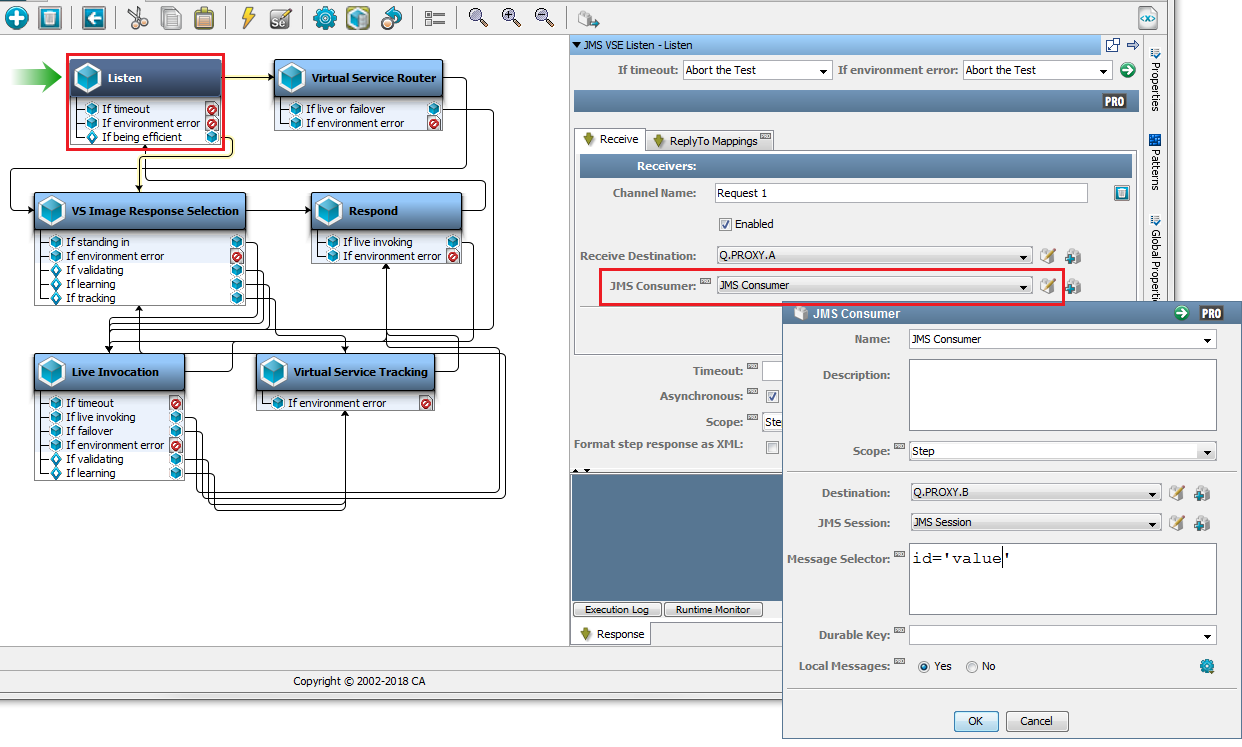Click the trash delete icon in toolbar

50,17
